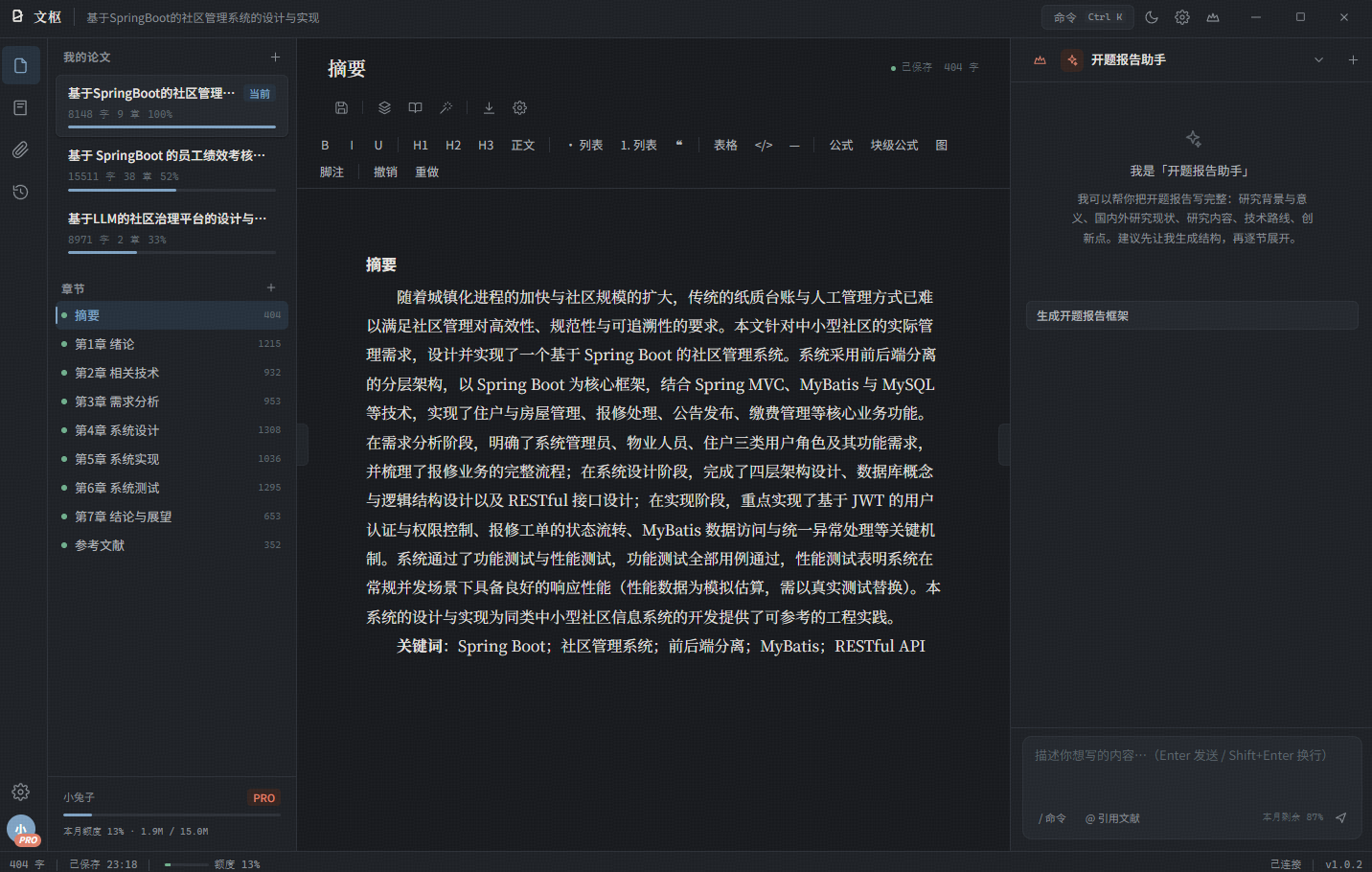
Task: Open the settings gear at sidebar bottom
Action: (x=21, y=792)
